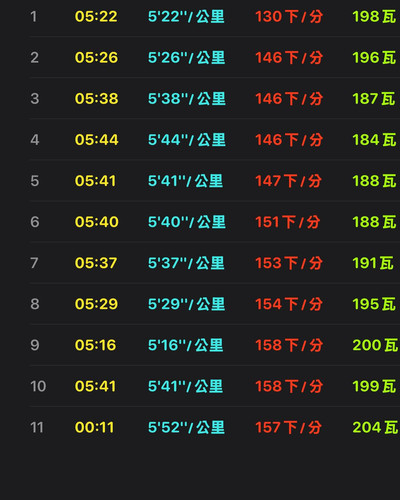Click 158下/分 in split 10 row

(289, 386)
